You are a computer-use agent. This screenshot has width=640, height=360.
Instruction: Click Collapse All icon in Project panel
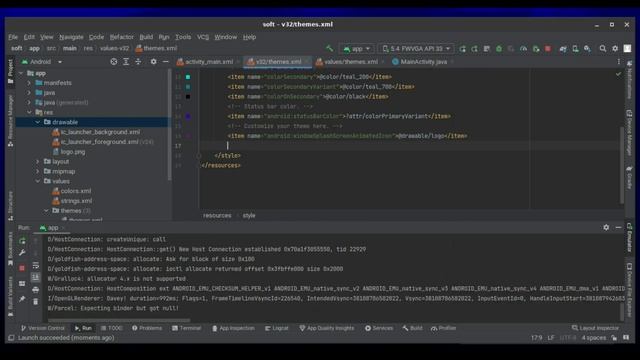click(138, 62)
